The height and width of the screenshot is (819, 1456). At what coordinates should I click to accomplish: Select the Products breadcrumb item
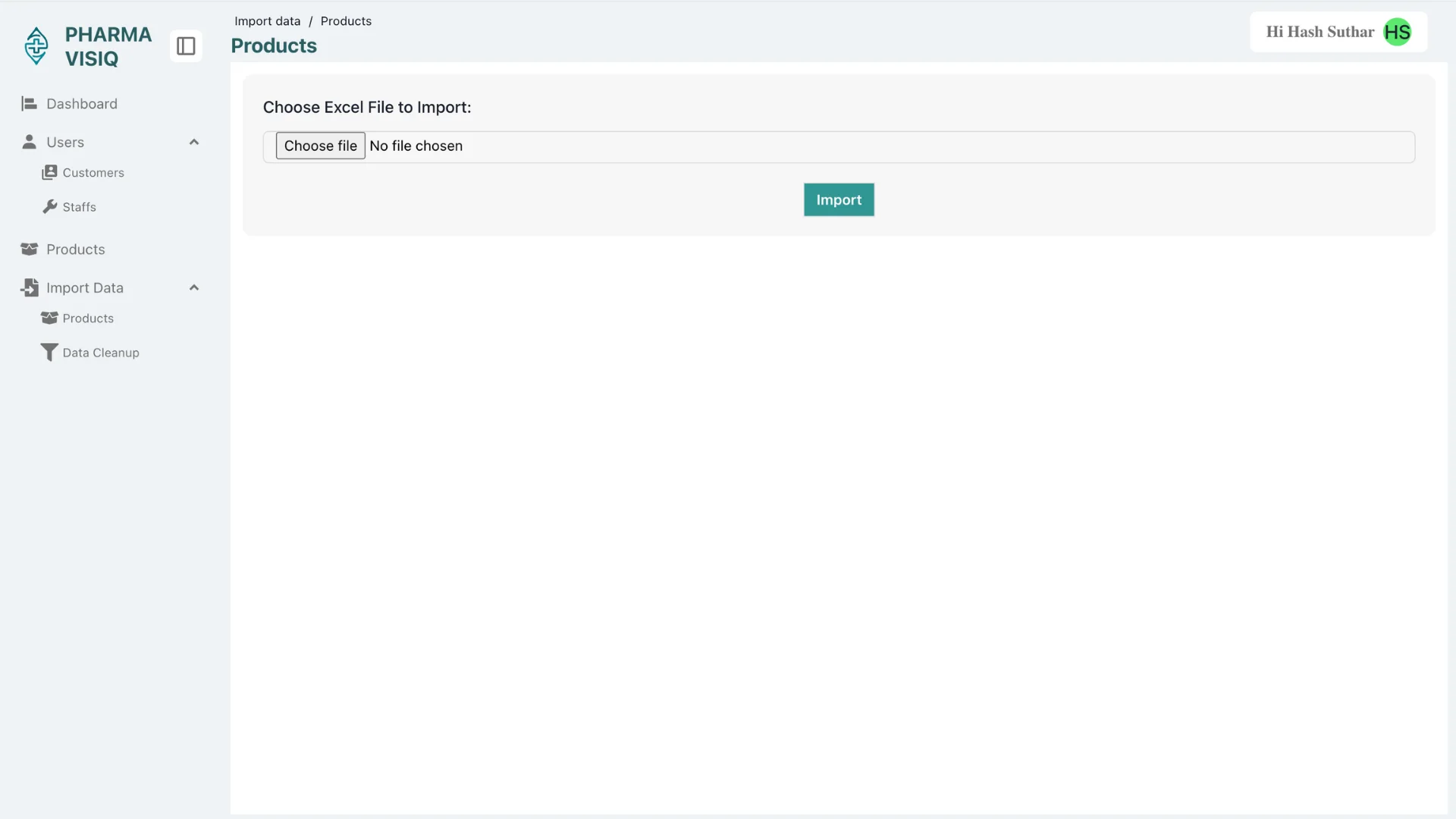(346, 20)
